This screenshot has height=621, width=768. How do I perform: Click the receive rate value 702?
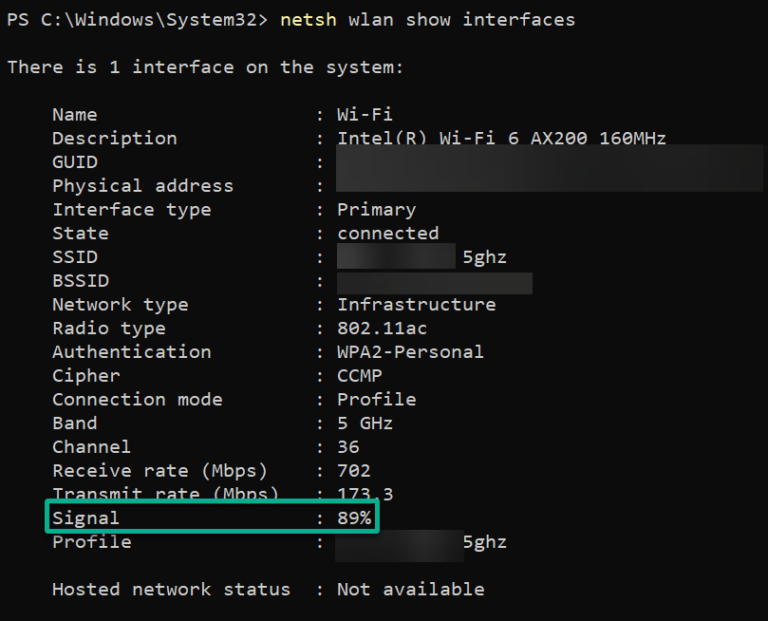click(x=354, y=471)
